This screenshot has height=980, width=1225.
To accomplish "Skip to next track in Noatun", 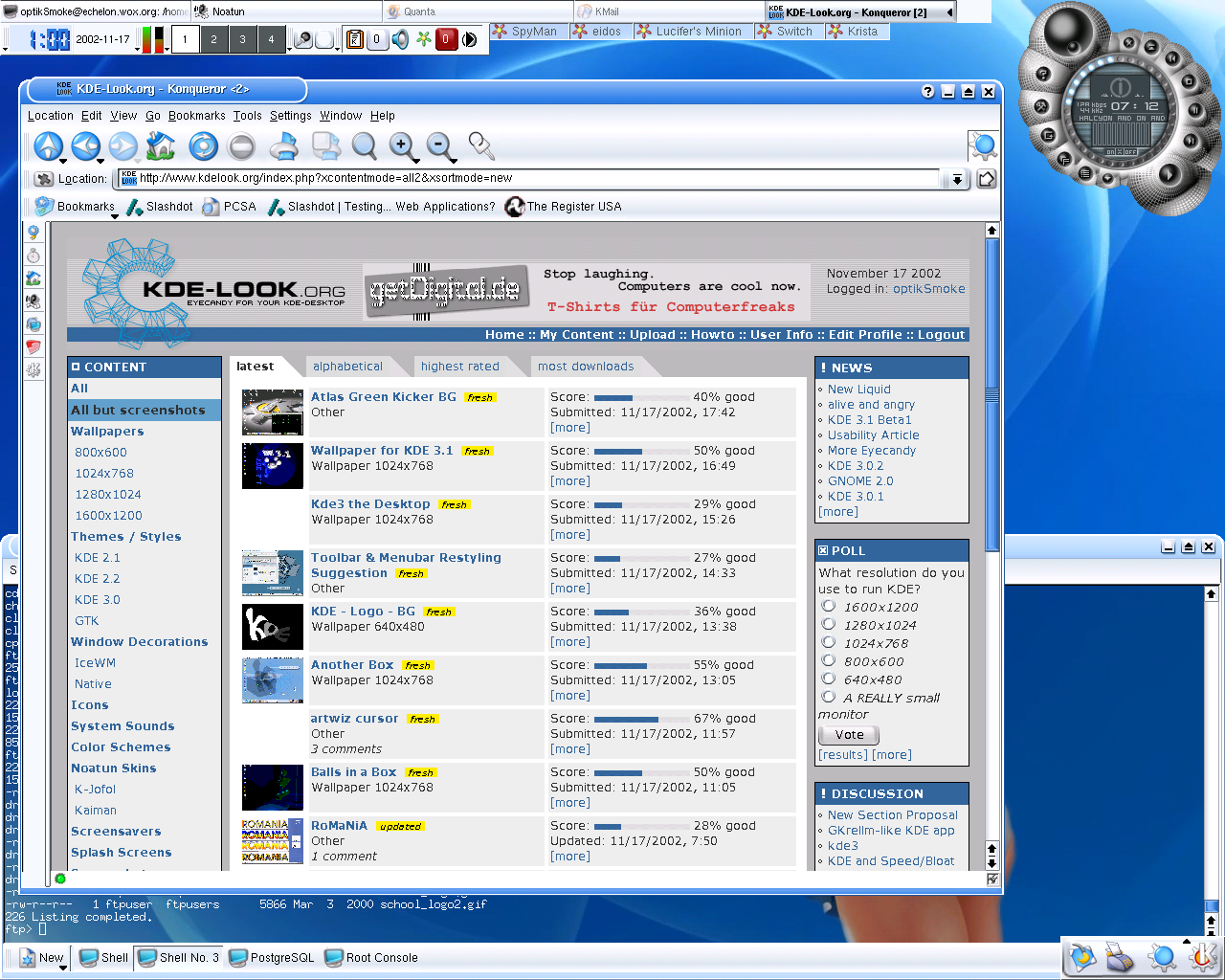I will [x=1191, y=141].
